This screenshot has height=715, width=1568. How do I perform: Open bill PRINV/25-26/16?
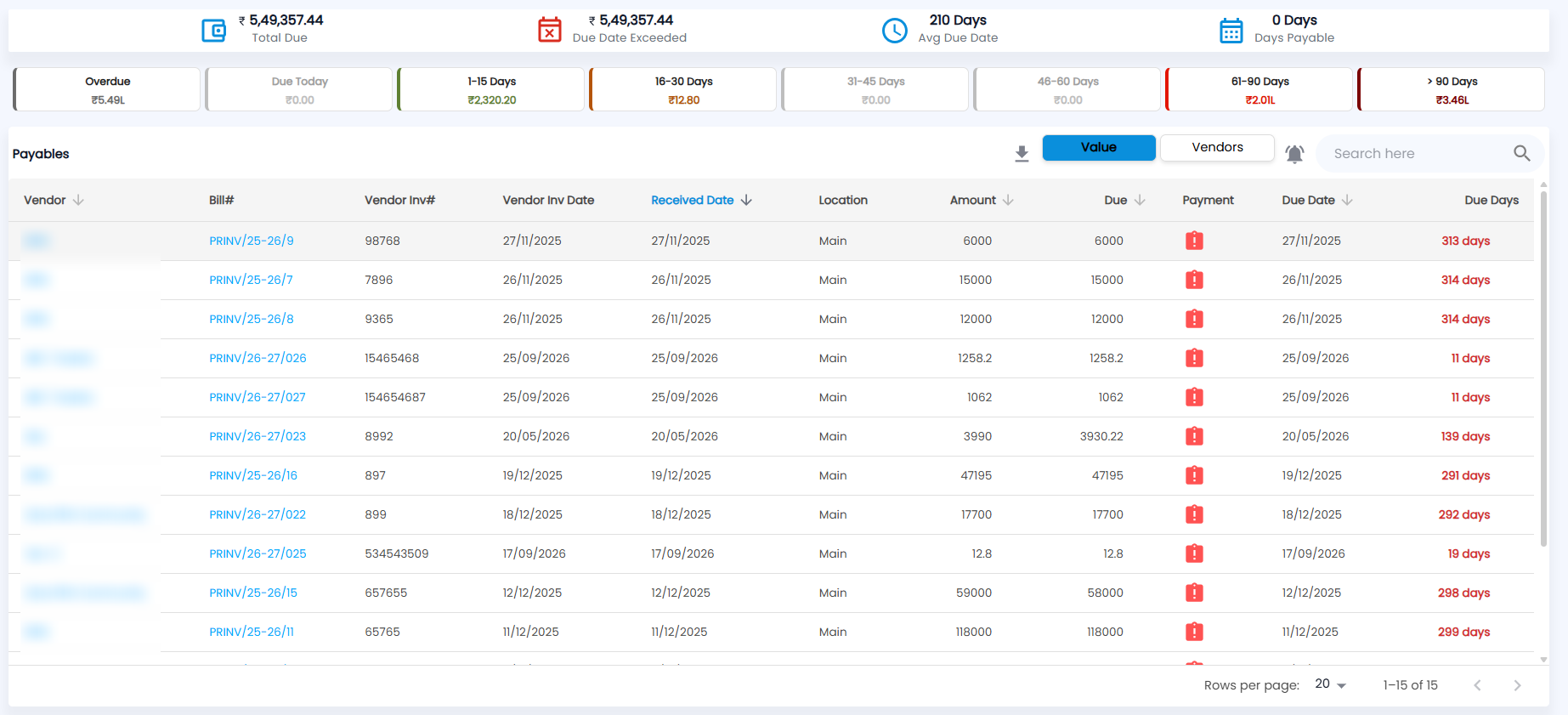(x=253, y=475)
